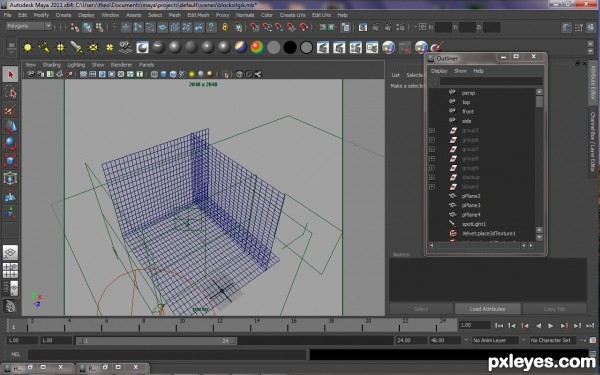The width and height of the screenshot is (600, 375).
Task: Toggle film gate in viewport toolbar
Action: coord(93,74)
